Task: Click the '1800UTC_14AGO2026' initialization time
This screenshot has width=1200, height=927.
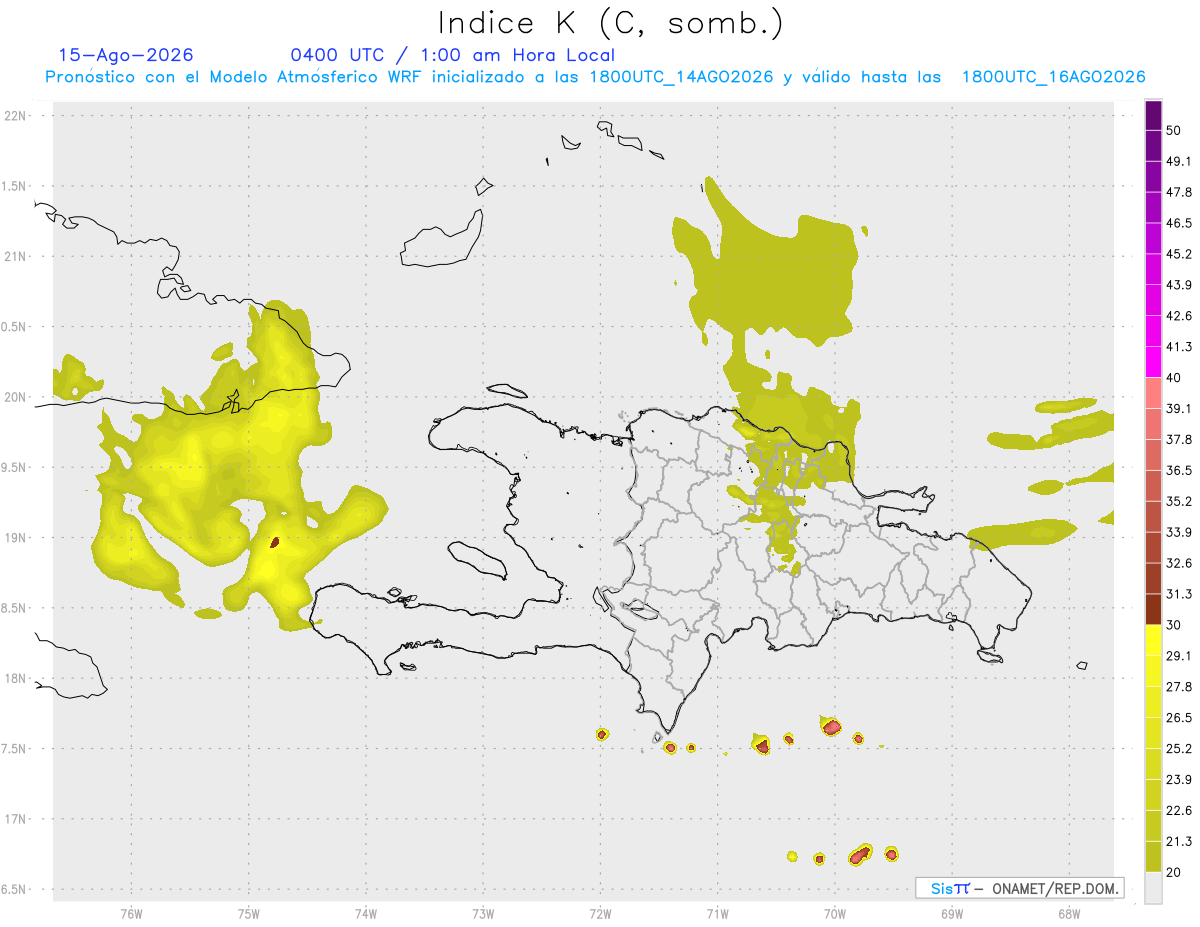Action: pyautogui.click(x=682, y=77)
